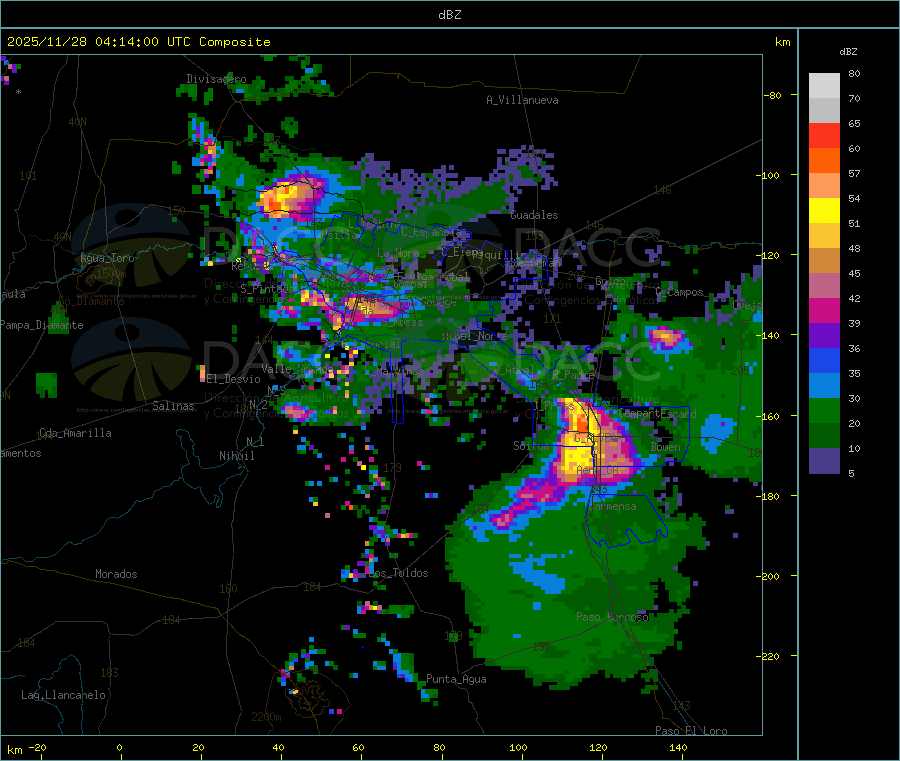Click the orange 57-60 dBZ legend swatch
900x761 pixels.
point(824,161)
